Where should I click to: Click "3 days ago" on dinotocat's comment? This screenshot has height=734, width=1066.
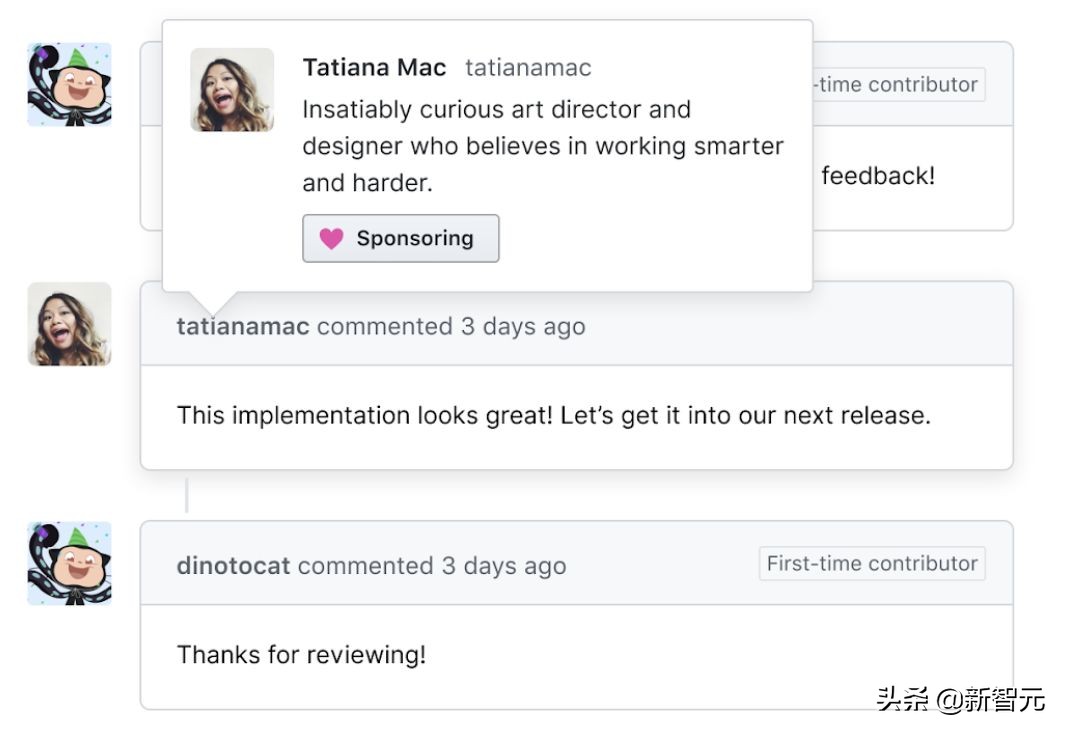504,566
